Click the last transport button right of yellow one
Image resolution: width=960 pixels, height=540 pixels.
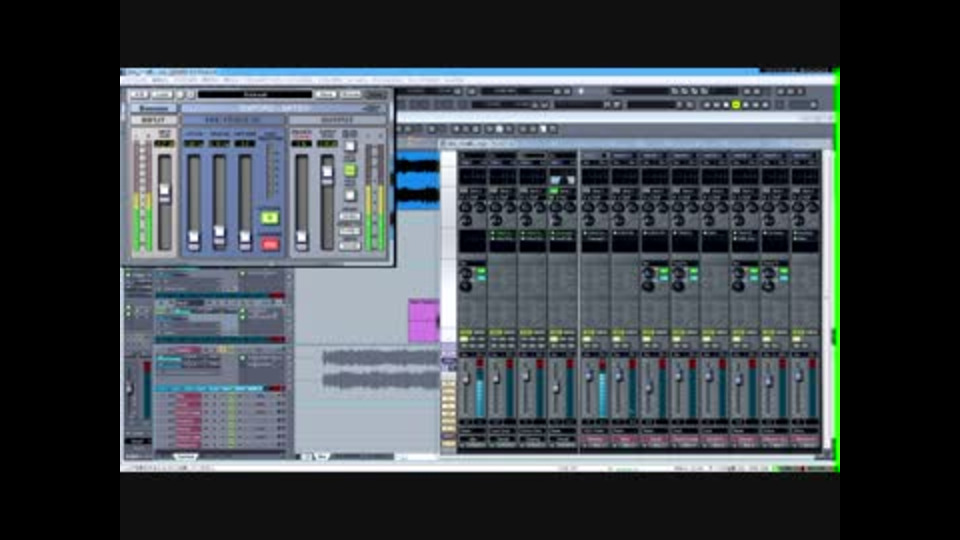[x=765, y=105]
